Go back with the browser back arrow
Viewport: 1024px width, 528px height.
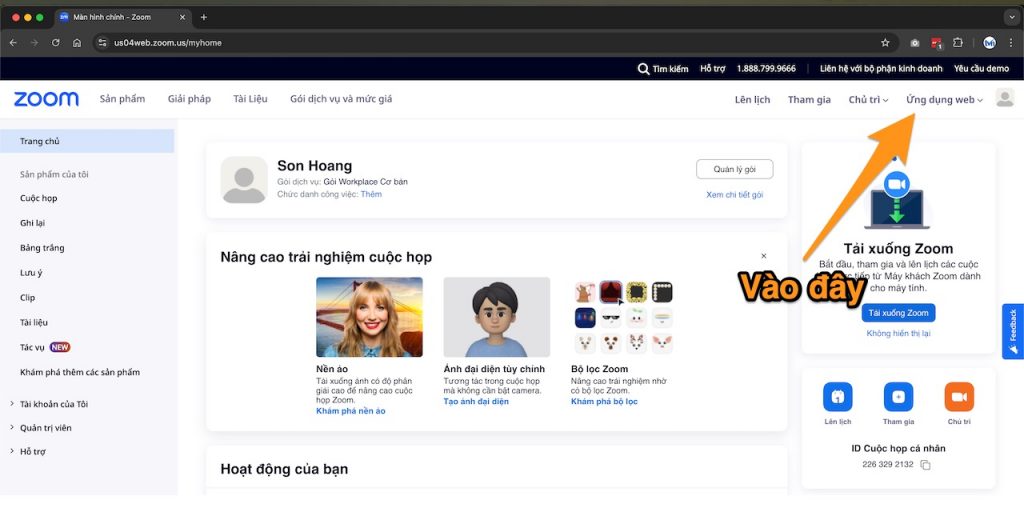point(13,42)
